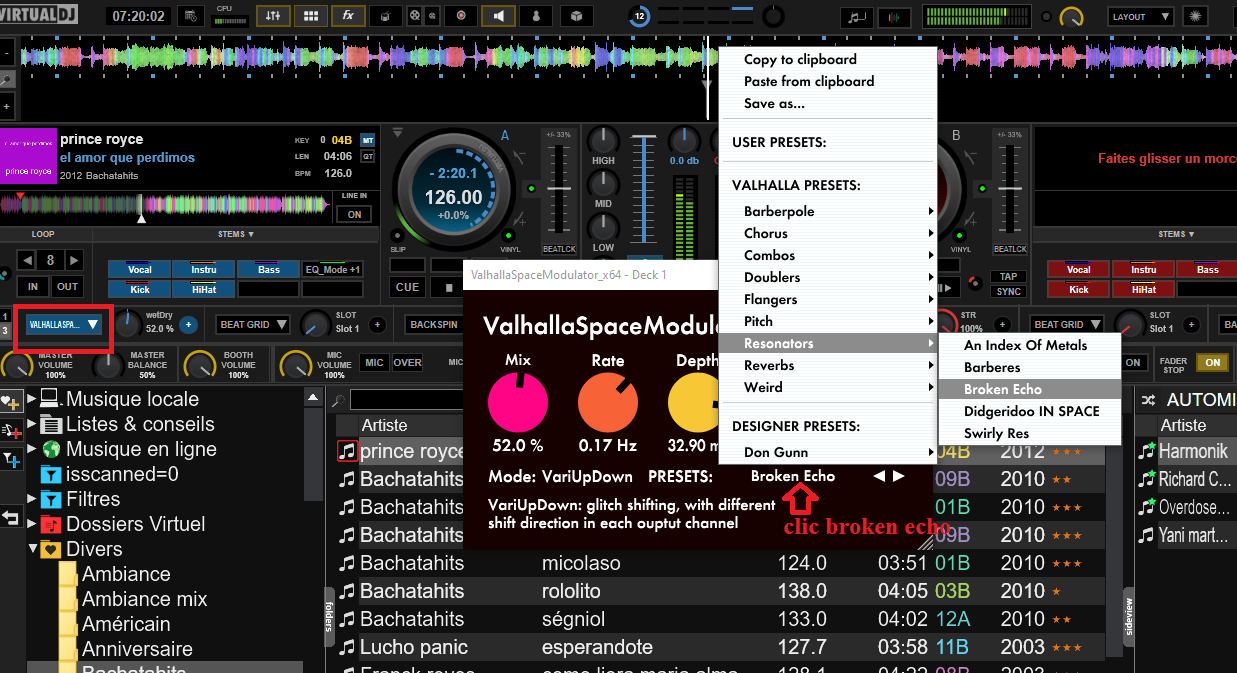Click the grid pads icon in top toolbar
This screenshot has width=1237, height=673.
click(x=311, y=16)
